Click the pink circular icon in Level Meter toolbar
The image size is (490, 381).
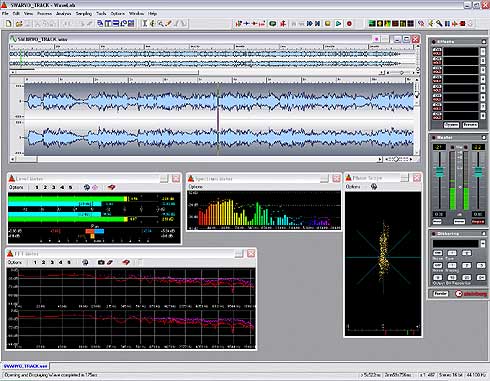[x=95, y=187]
